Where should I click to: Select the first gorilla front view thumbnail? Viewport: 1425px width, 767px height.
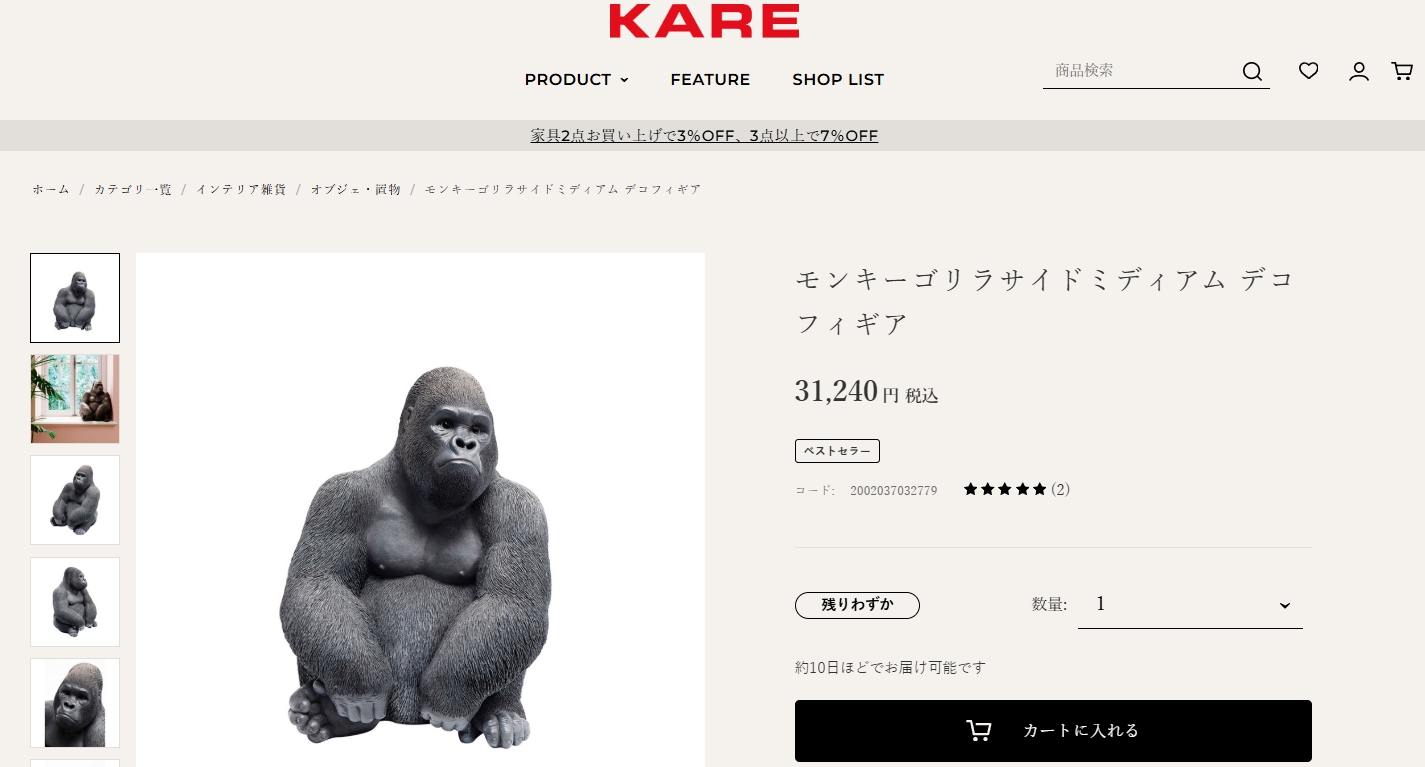pyautogui.click(x=75, y=298)
